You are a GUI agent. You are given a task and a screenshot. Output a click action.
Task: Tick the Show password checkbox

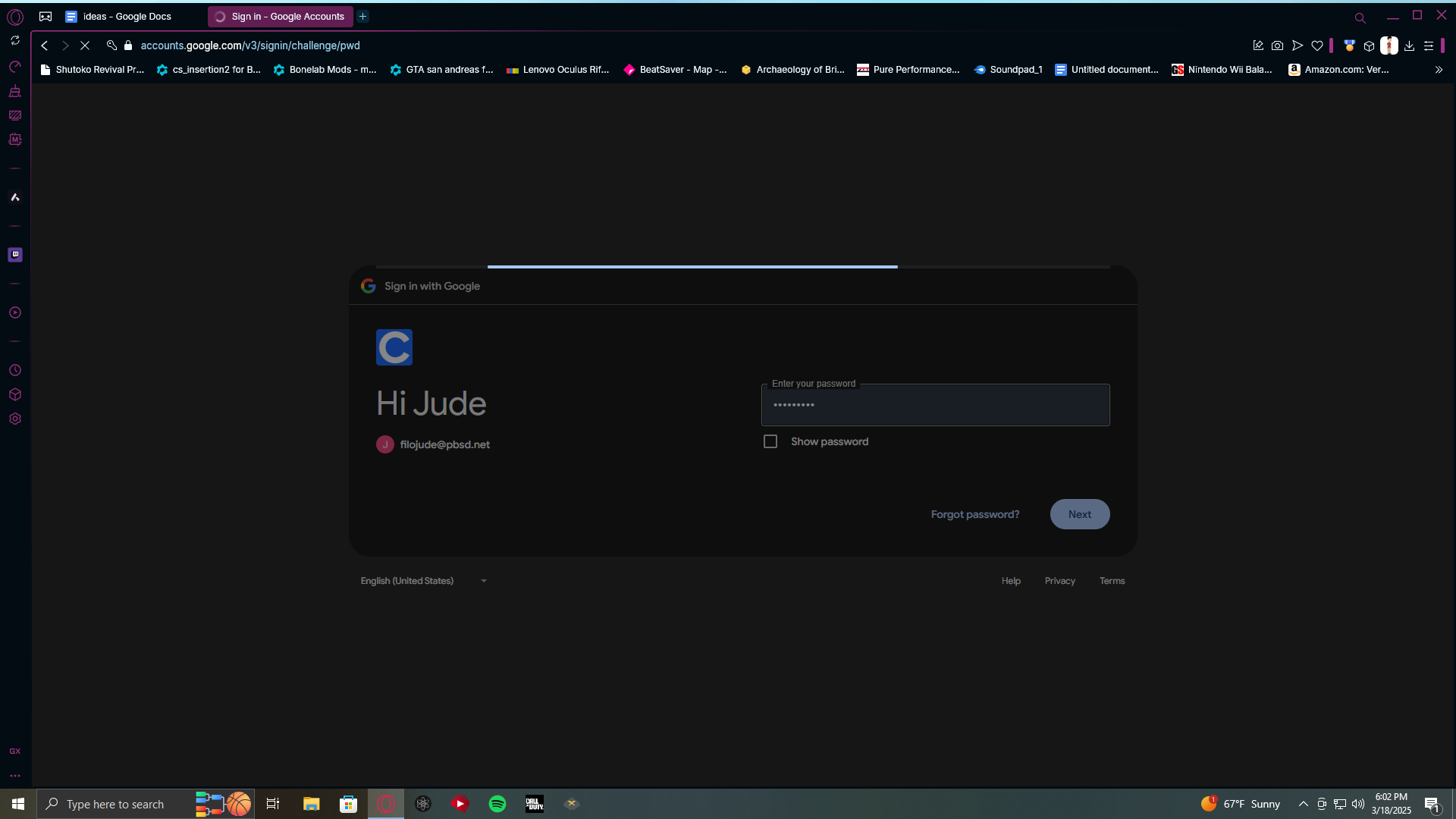(x=770, y=441)
